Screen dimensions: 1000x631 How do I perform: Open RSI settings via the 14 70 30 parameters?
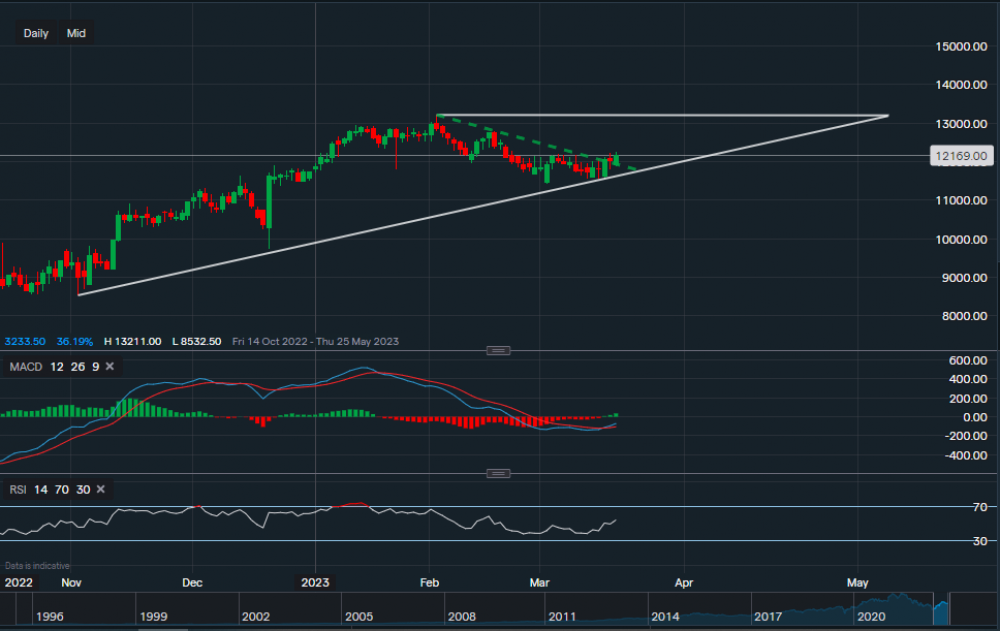pos(63,489)
